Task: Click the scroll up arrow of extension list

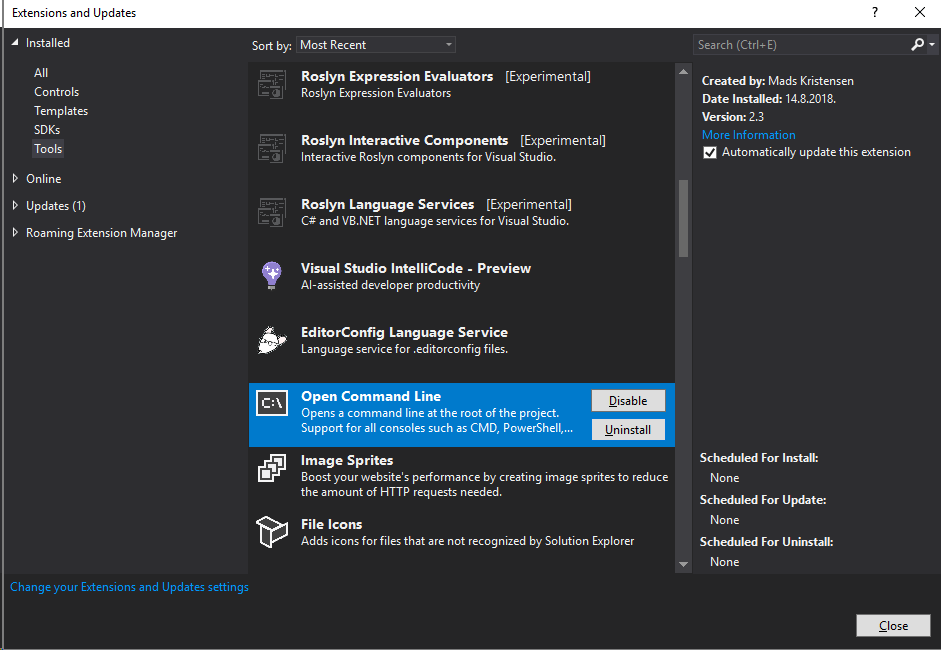Action: click(x=683, y=72)
